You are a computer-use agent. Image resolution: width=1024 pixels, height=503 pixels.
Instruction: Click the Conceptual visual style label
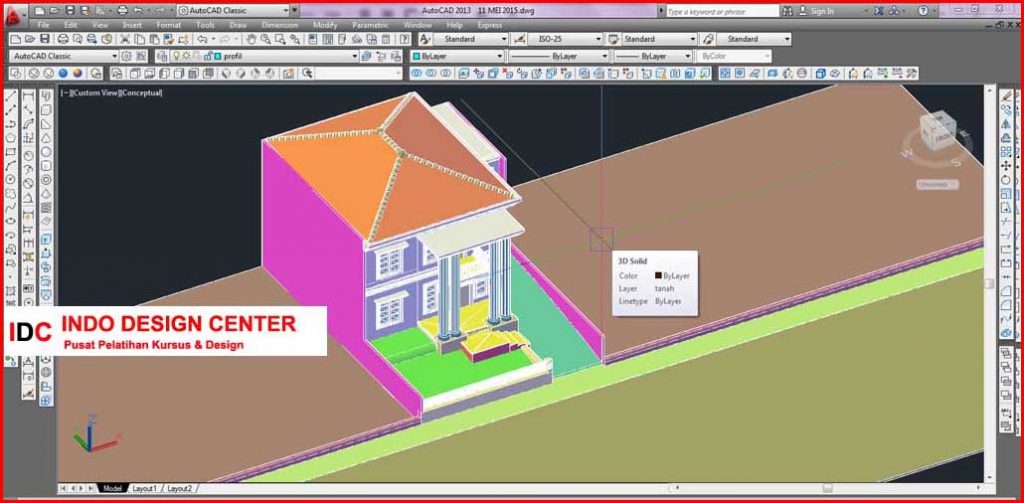141,93
